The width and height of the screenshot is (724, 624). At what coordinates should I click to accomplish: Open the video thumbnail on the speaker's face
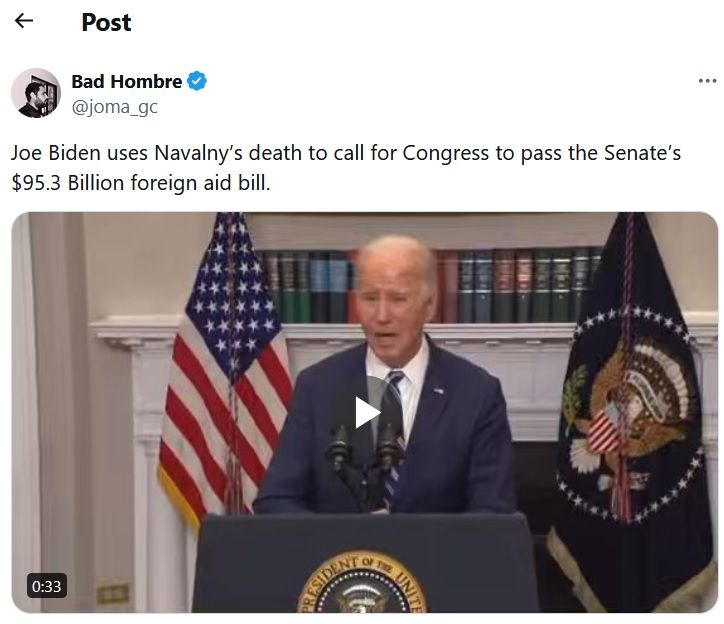(395, 296)
